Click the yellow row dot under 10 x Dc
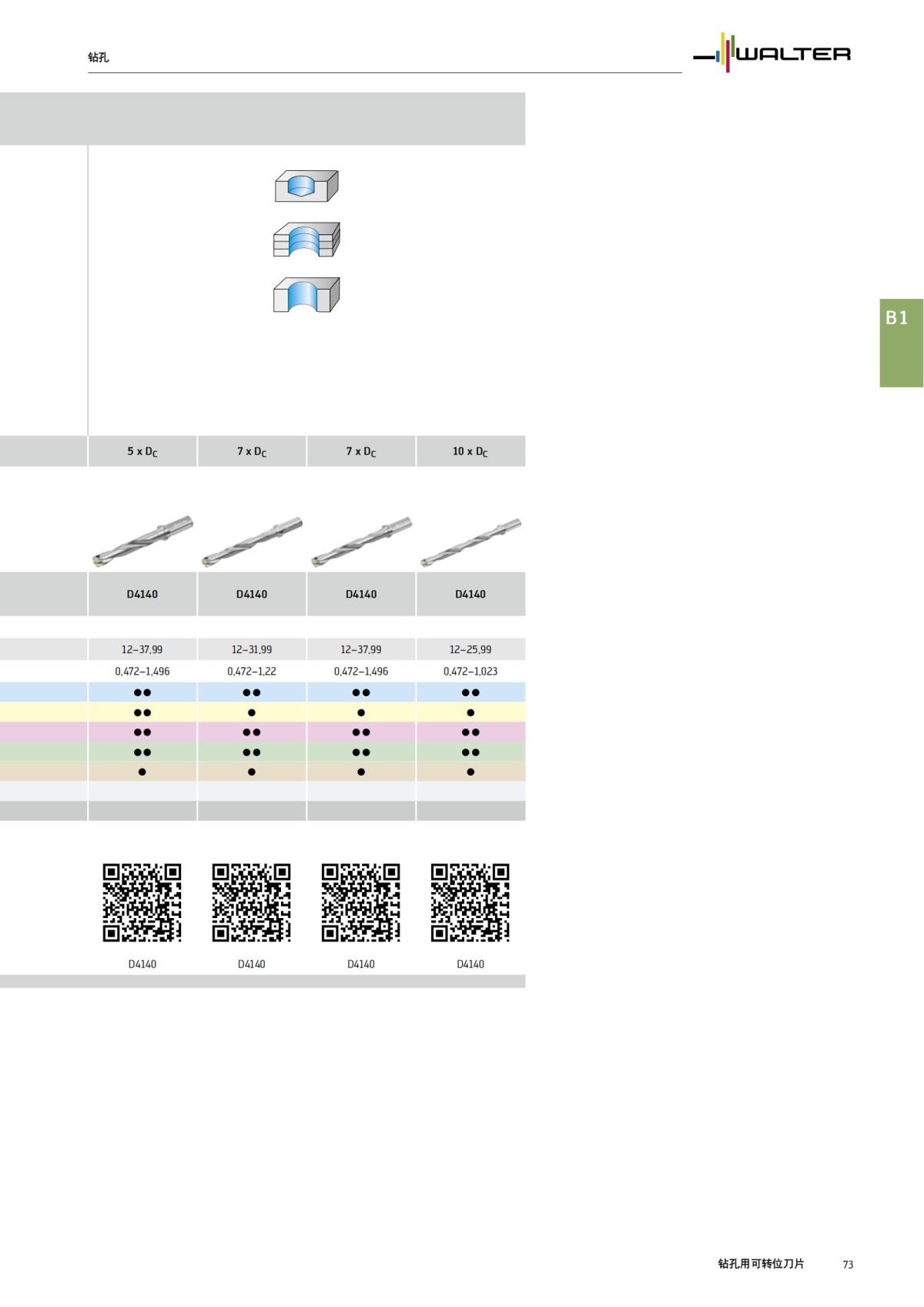The image size is (924, 1307). 470,712
